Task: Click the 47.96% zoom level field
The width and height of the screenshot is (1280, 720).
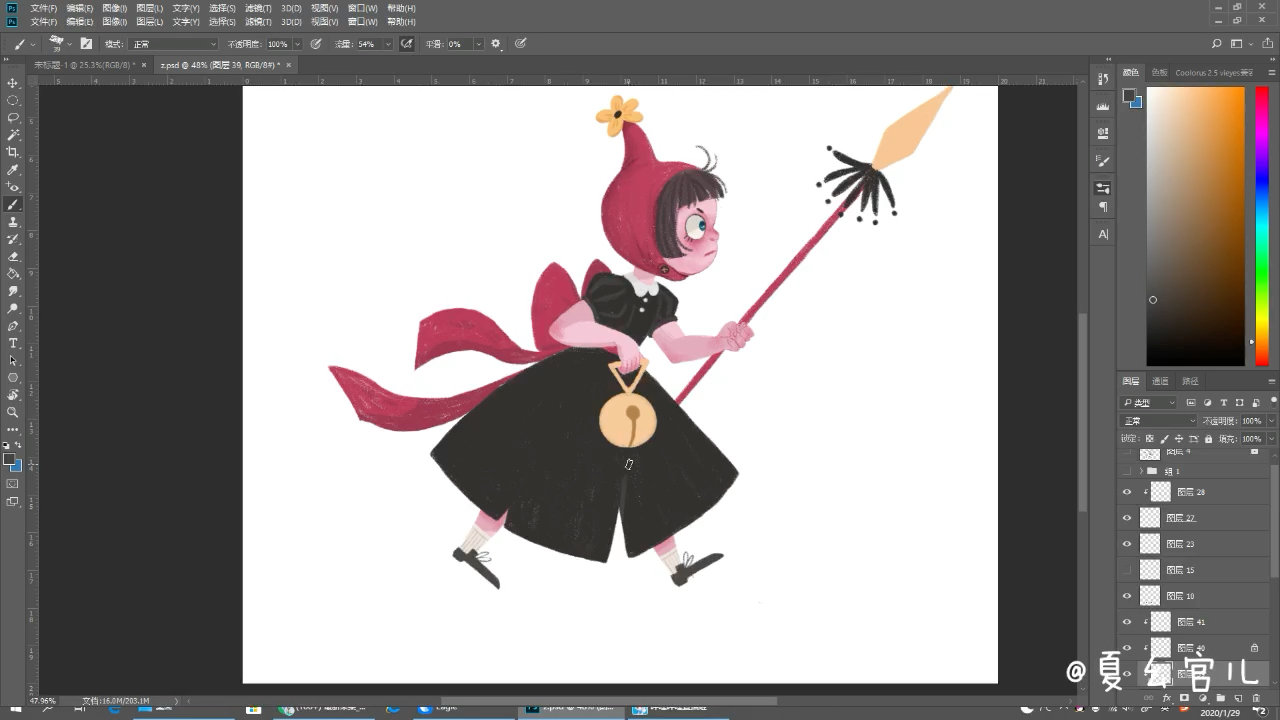Action: point(43,701)
